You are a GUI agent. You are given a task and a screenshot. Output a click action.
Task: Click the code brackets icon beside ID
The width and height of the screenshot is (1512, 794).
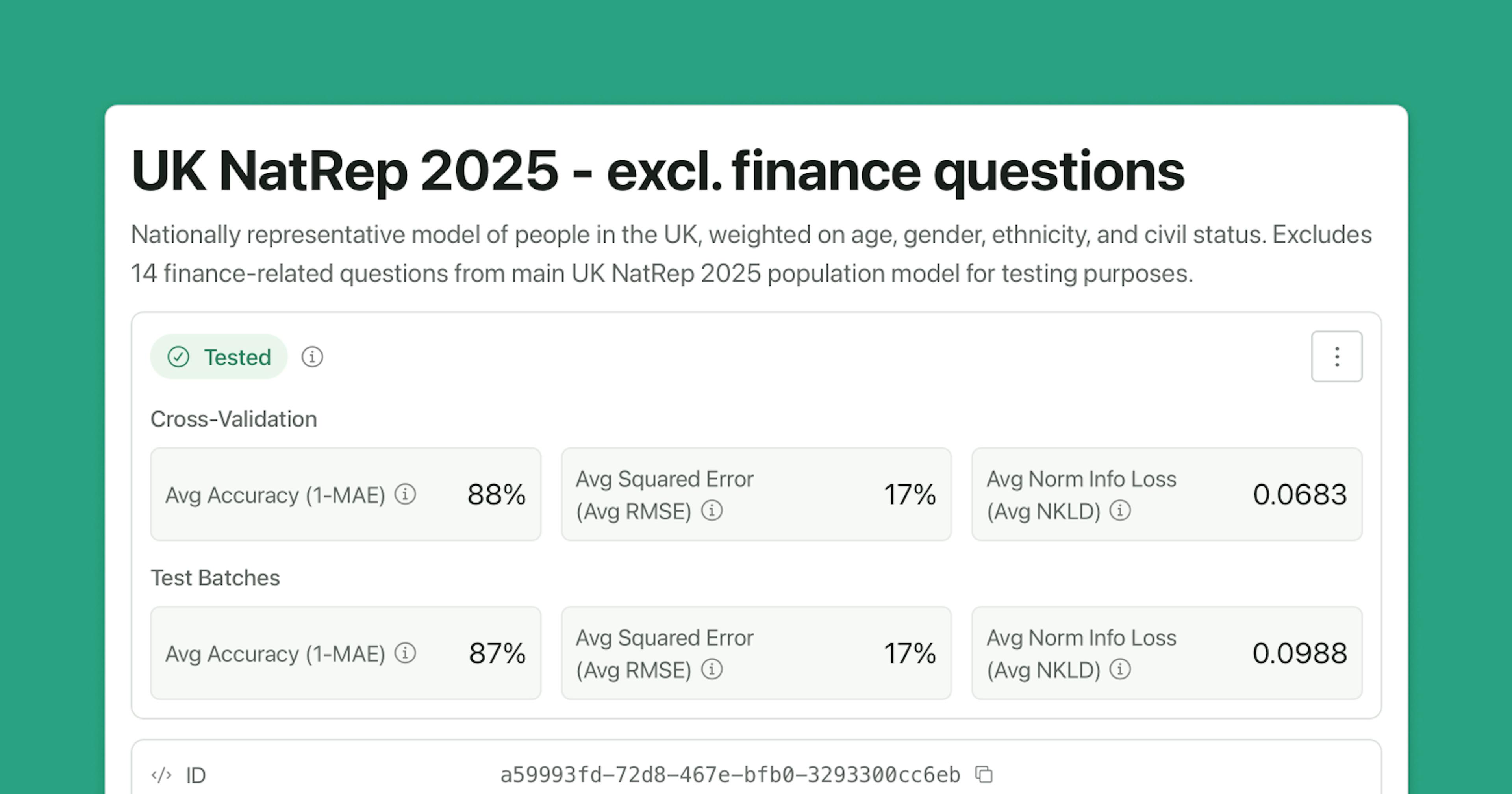(161, 775)
